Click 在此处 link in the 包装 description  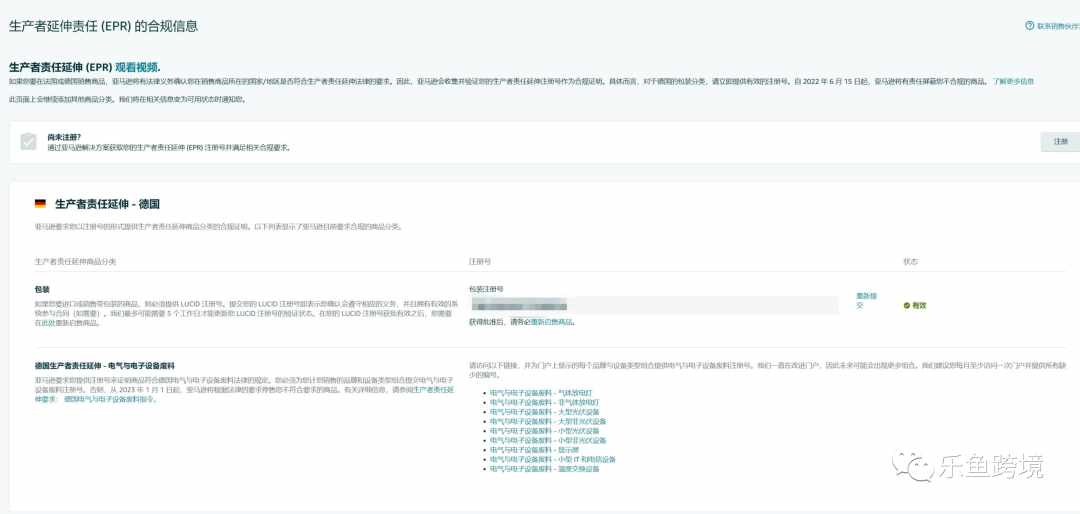click(x=49, y=323)
